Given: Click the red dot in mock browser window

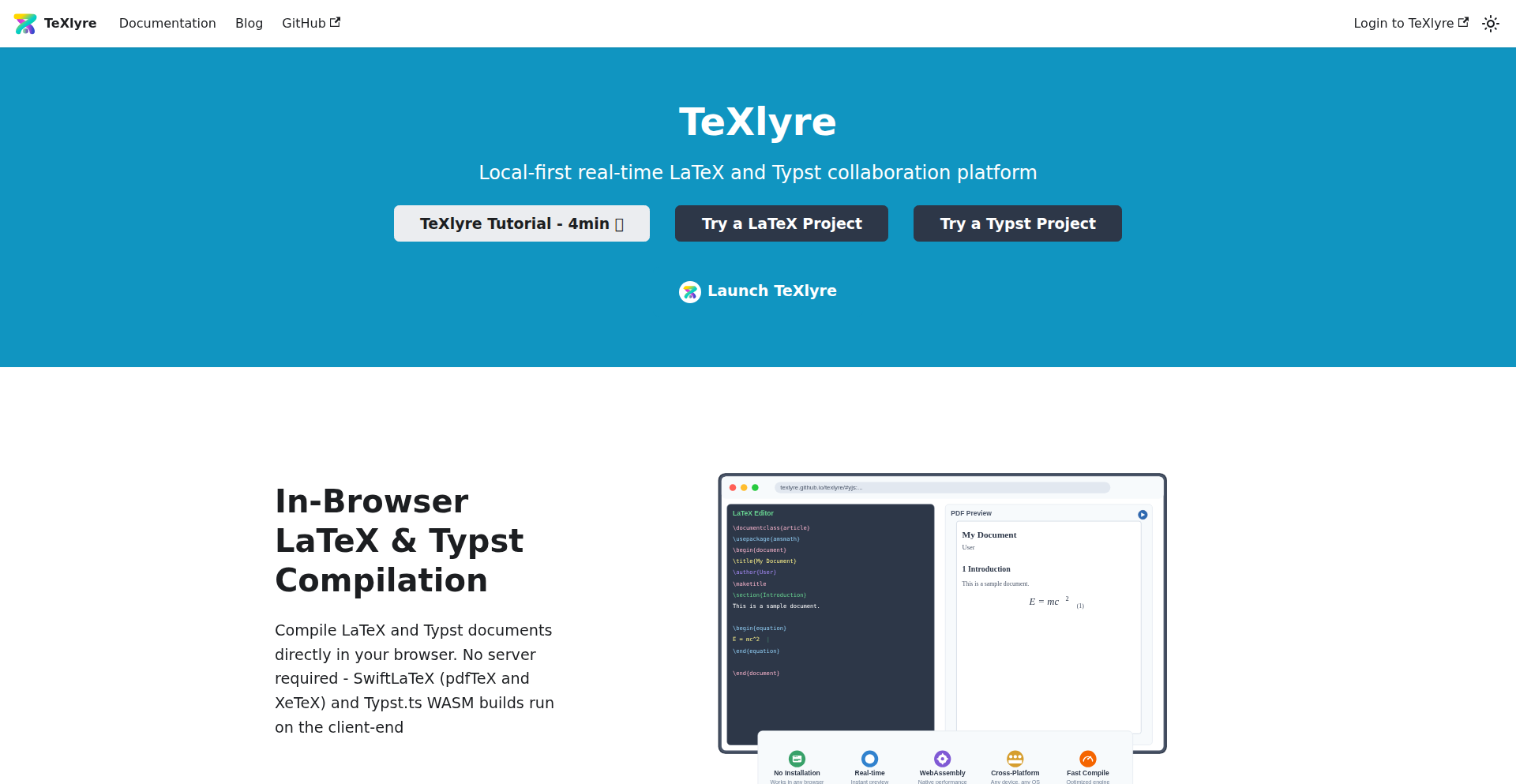Looking at the screenshot, I should (x=733, y=488).
